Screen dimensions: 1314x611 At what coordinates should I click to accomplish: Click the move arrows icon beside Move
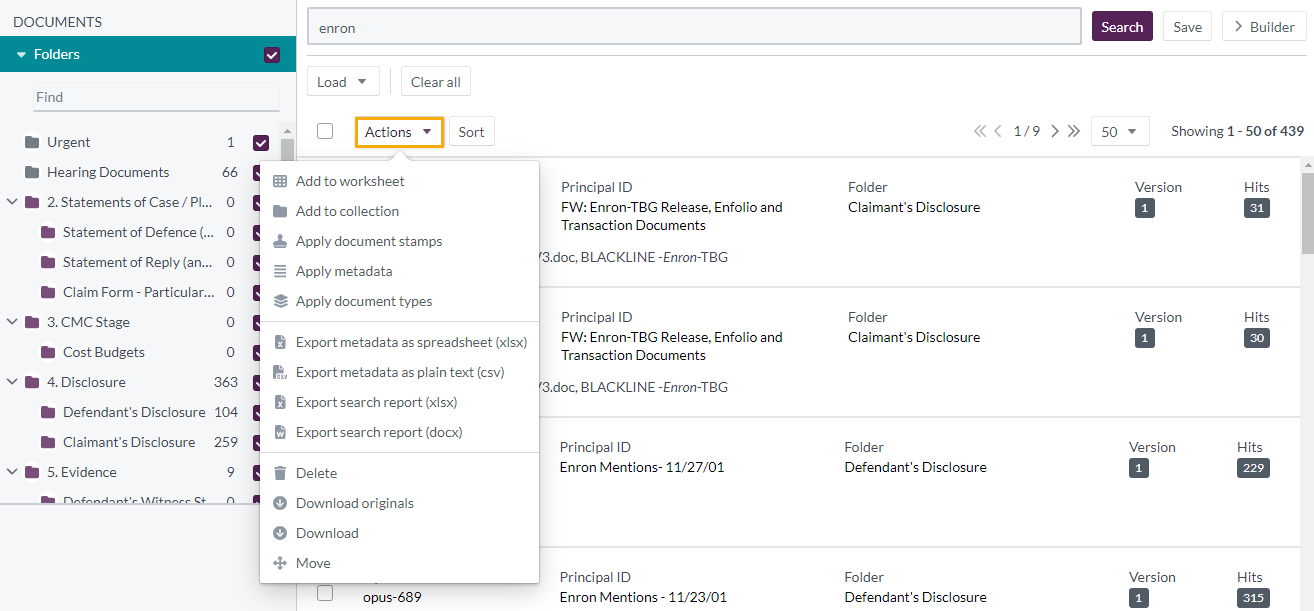[x=280, y=563]
